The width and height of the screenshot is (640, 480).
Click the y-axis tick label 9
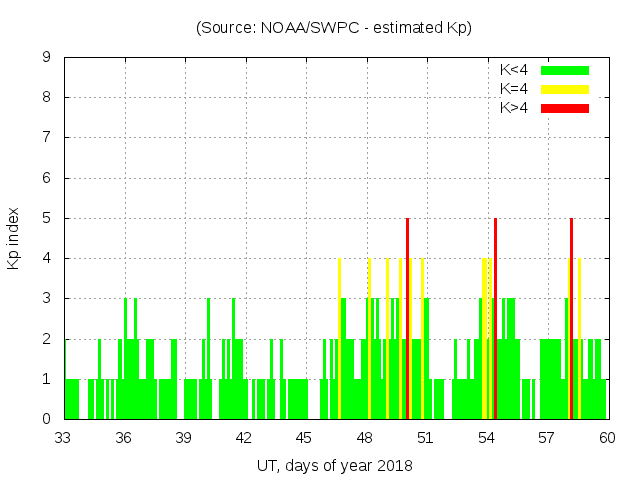click(x=46, y=58)
